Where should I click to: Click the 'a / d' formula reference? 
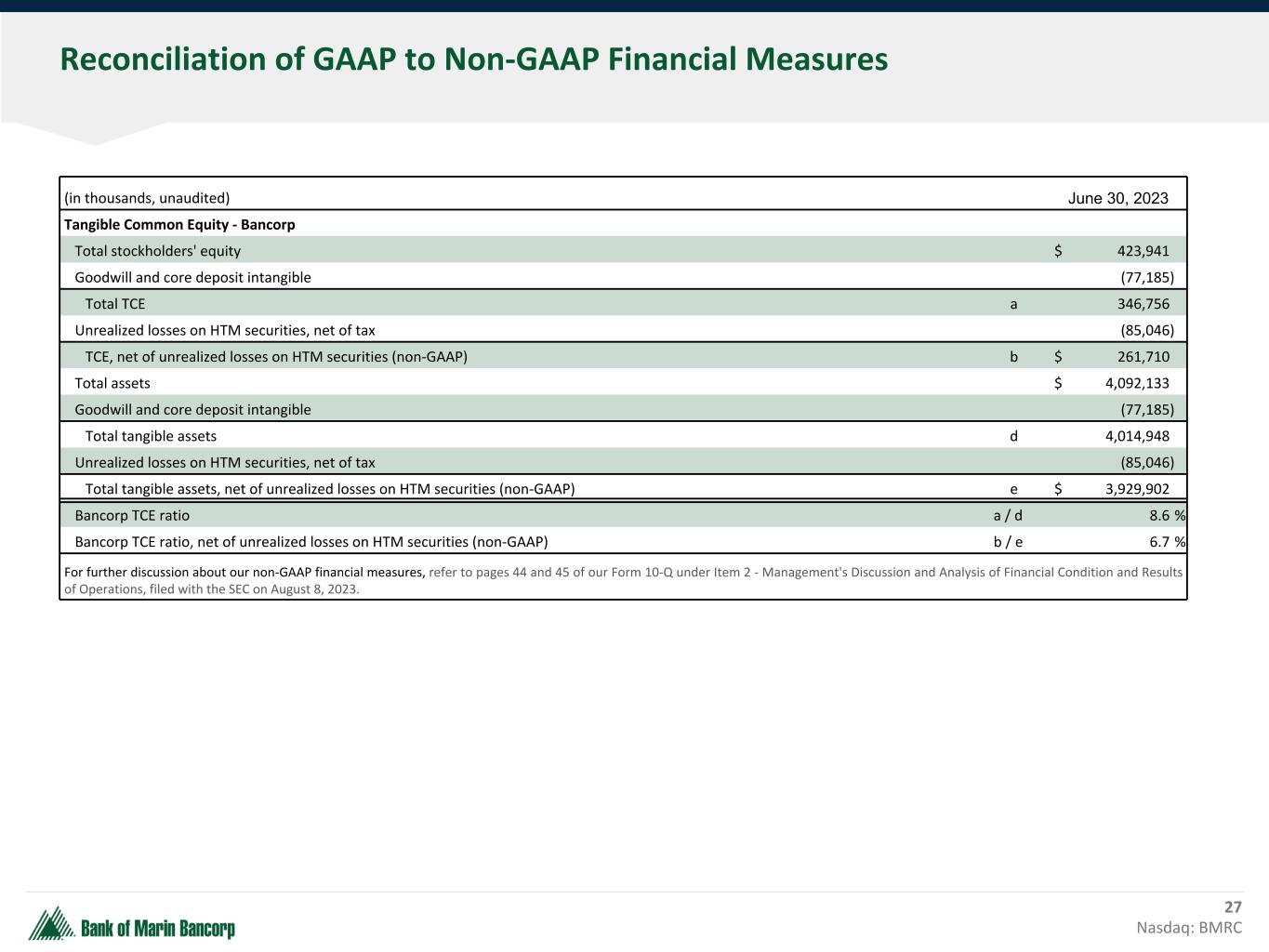click(x=1008, y=515)
